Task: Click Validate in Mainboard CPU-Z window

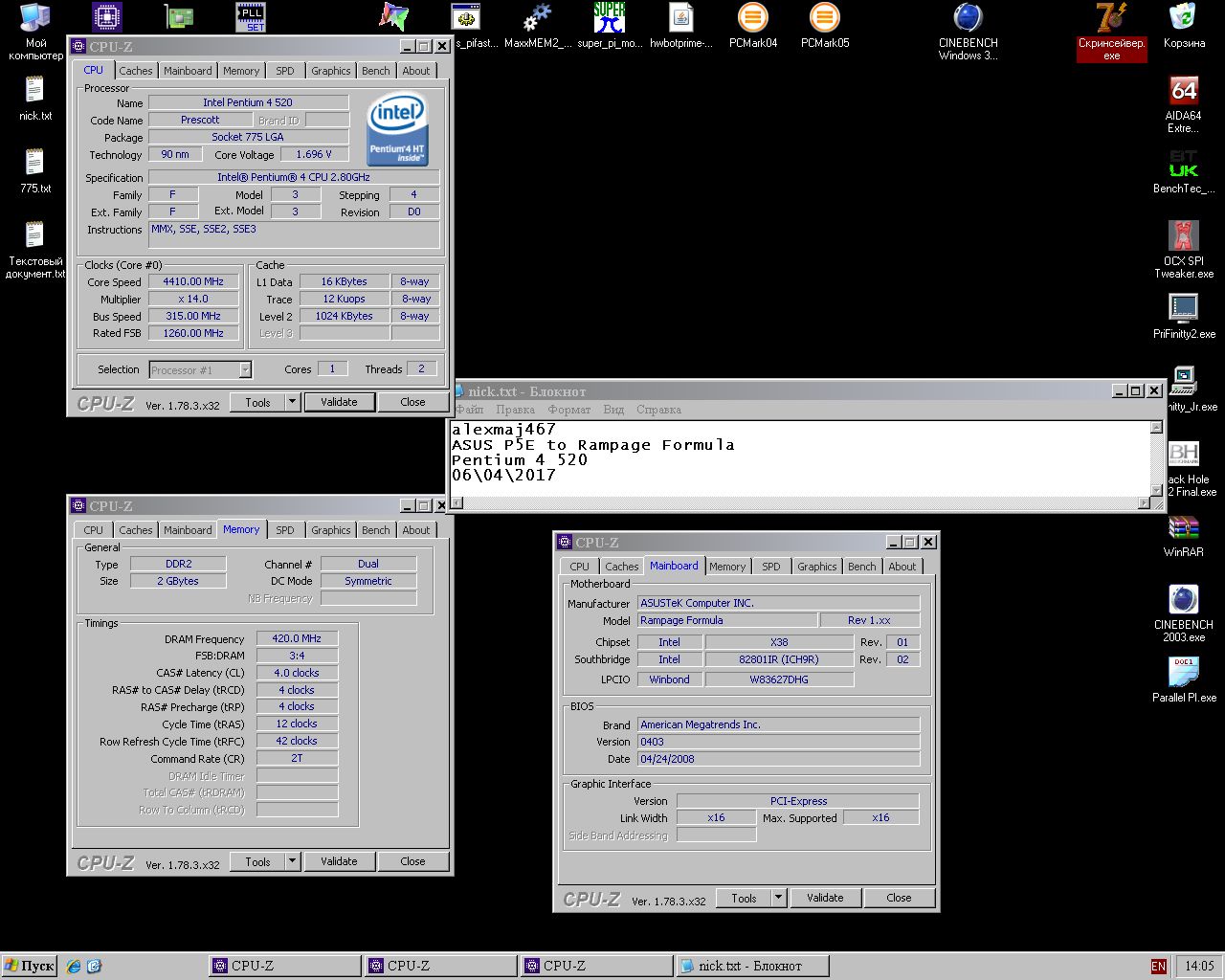Action: tap(825, 898)
